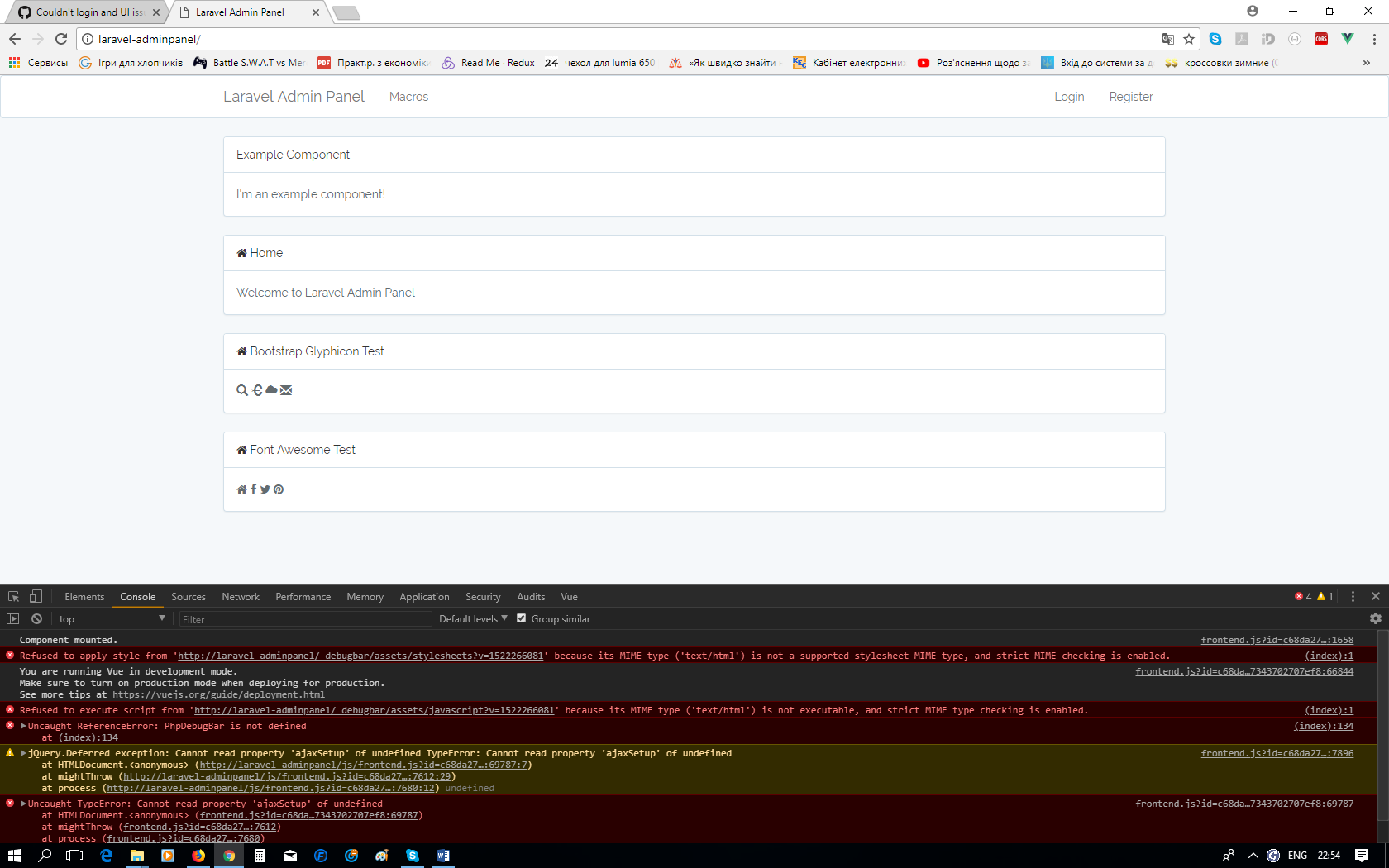Expand the PhpDebugBar ReferenceError details
Image resolution: width=1389 pixels, height=868 pixels.
click(x=22, y=725)
